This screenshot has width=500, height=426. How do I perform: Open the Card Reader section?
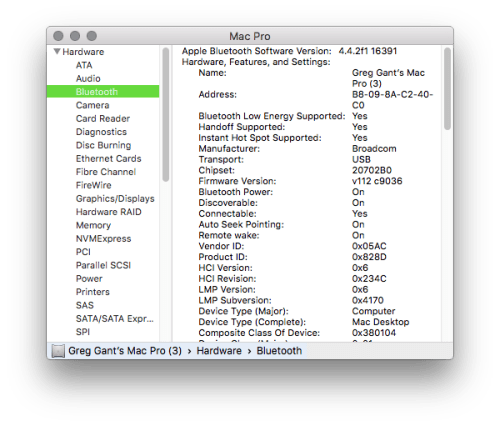(103, 118)
